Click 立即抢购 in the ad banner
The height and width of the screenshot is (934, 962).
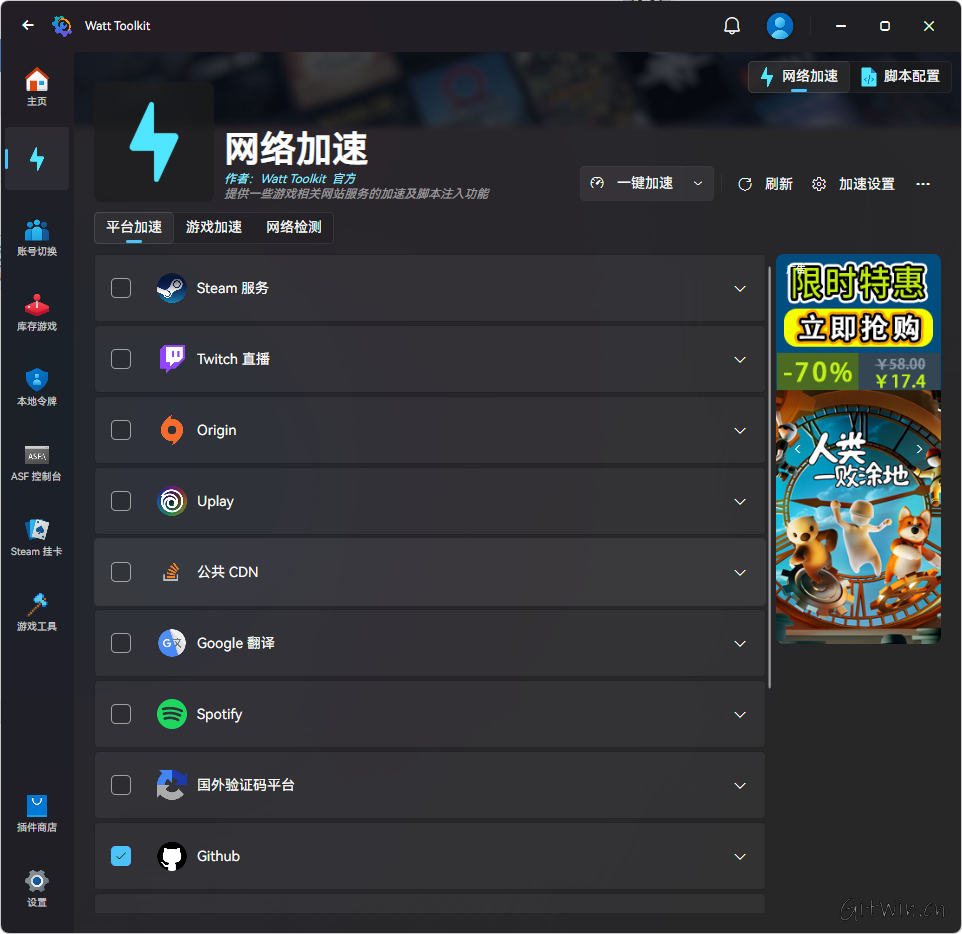[x=858, y=328]
